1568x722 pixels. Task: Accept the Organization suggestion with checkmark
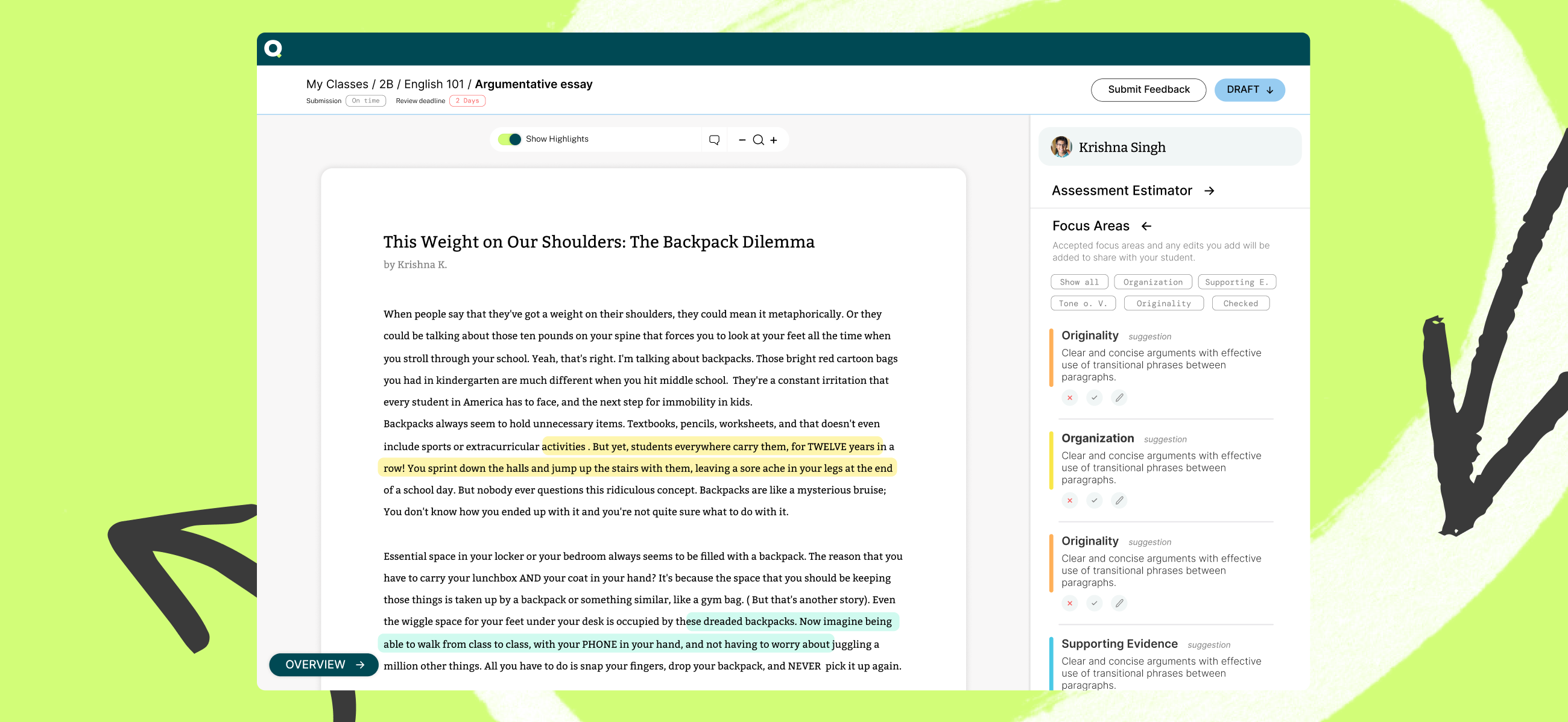coord(1094,501)
